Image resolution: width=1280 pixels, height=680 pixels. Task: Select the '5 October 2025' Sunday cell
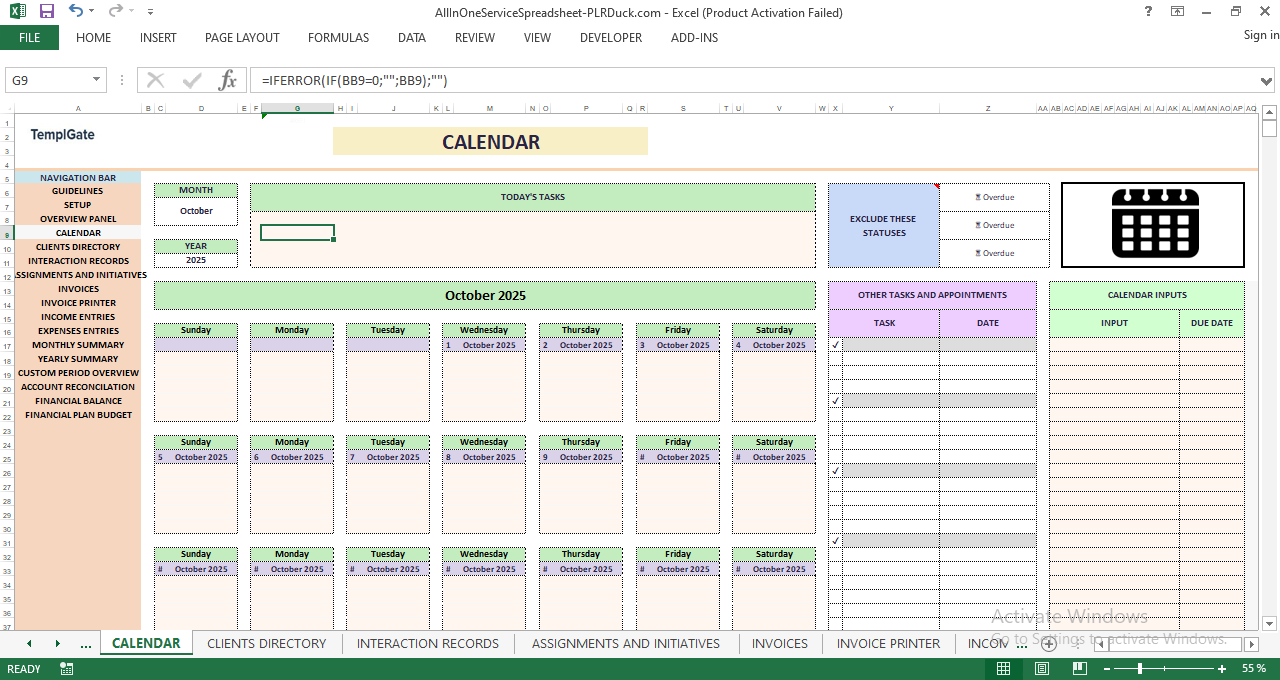tap(196, 457)
